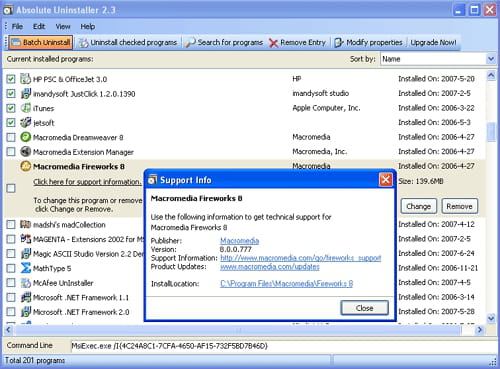Click the Microsoft .NET Framework 1.1 icon
This screenshot has width=500, height=369.
pyautogui.click(x=25, y=297)
